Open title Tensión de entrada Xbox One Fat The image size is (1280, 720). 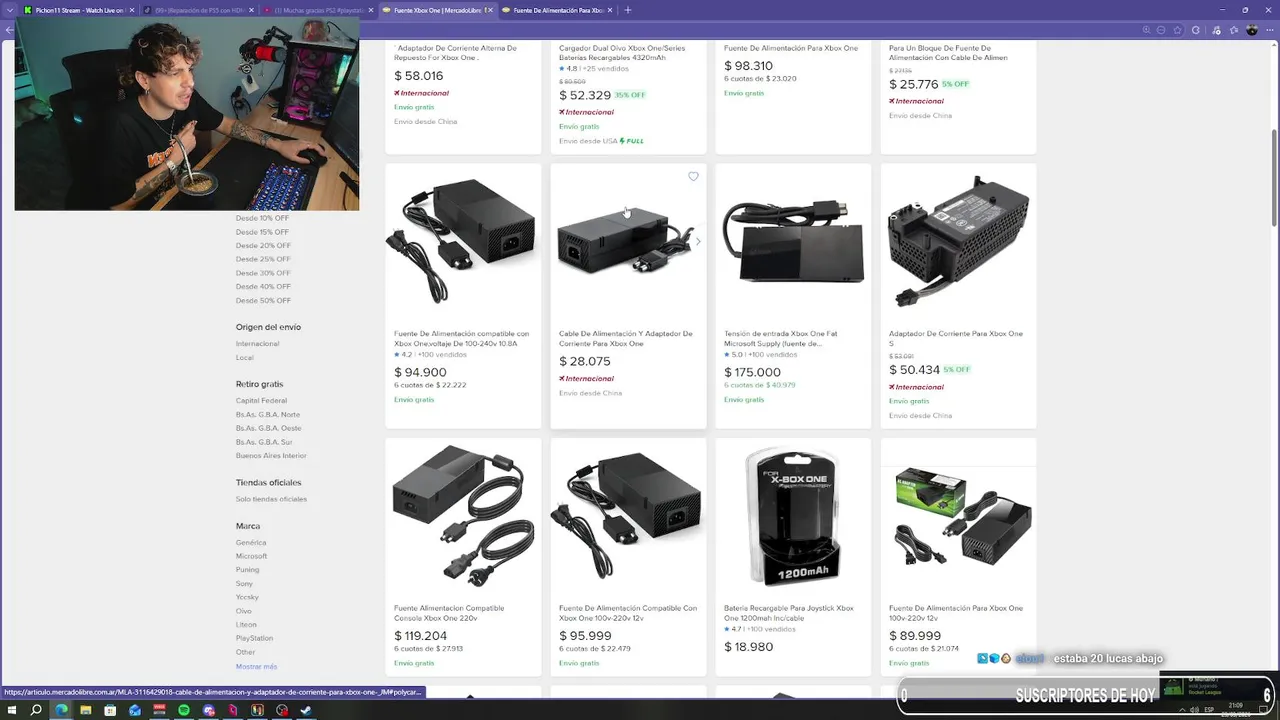pos(781,339)
